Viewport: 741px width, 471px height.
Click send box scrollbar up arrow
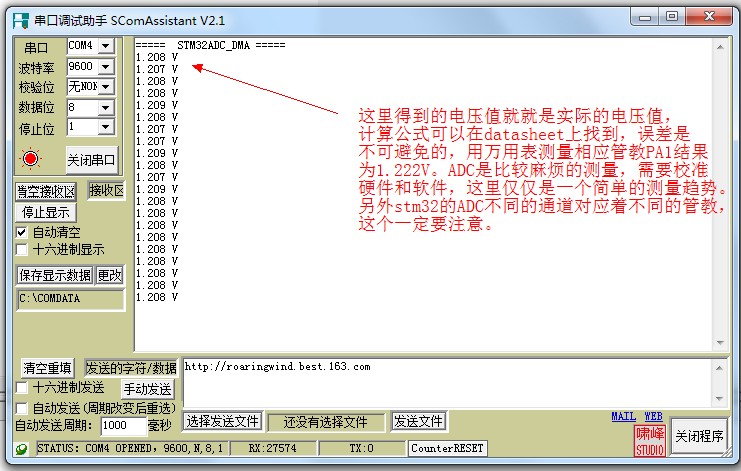click(720, 368)
